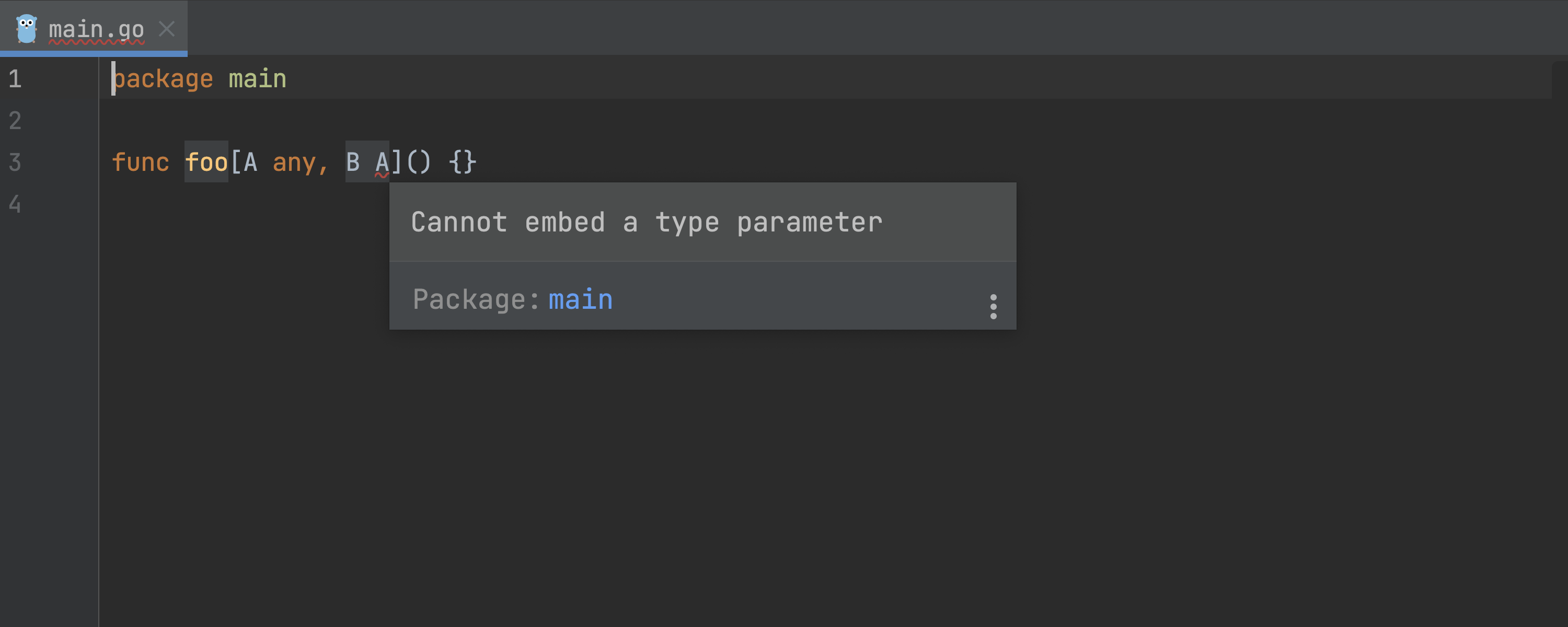Click the red-underlined "A" constraint
The image size is (1568, 627).
(382, 162)
